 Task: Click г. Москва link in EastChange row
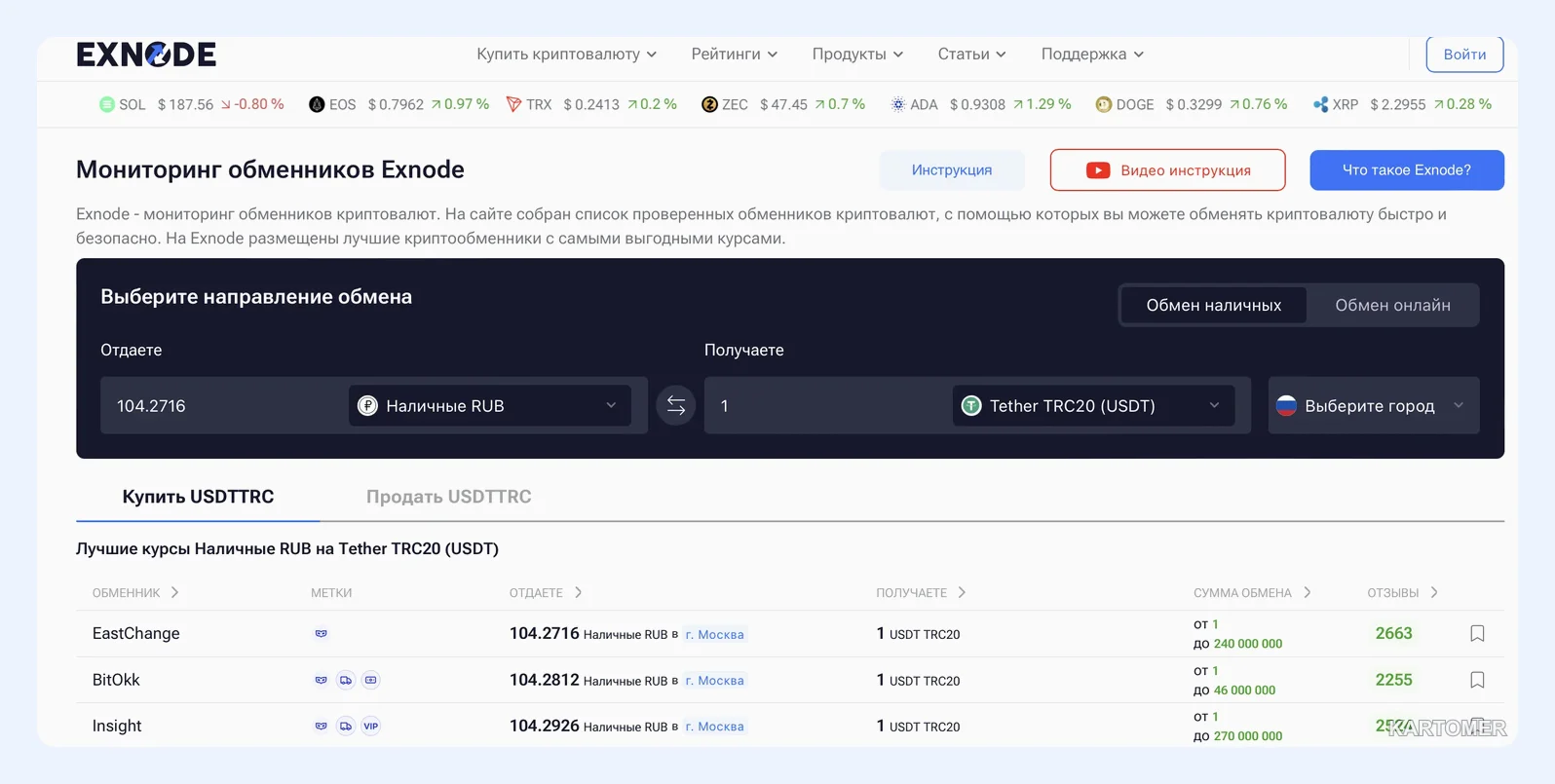[x=714, y=635]
